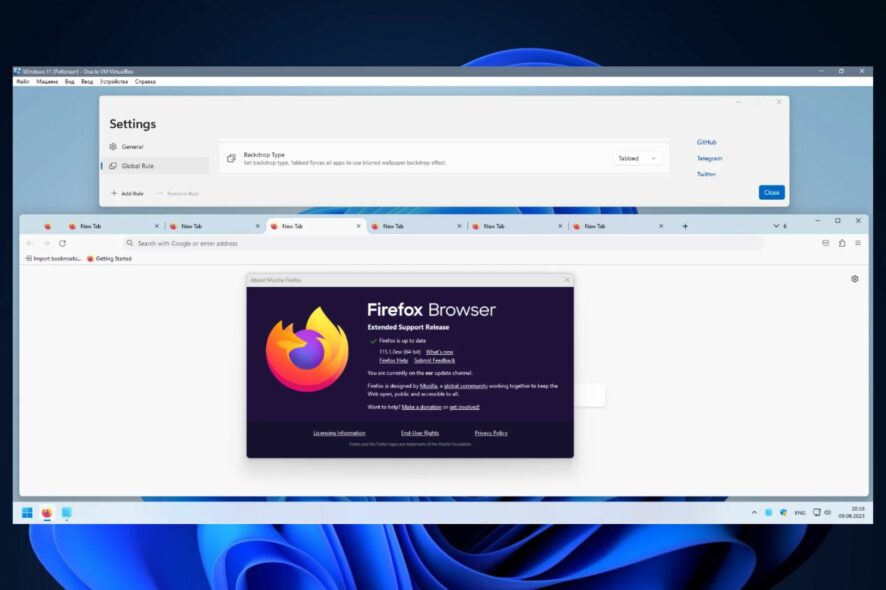Open the Save to Pocket icon
886x590 pixels.
(826, 243)
